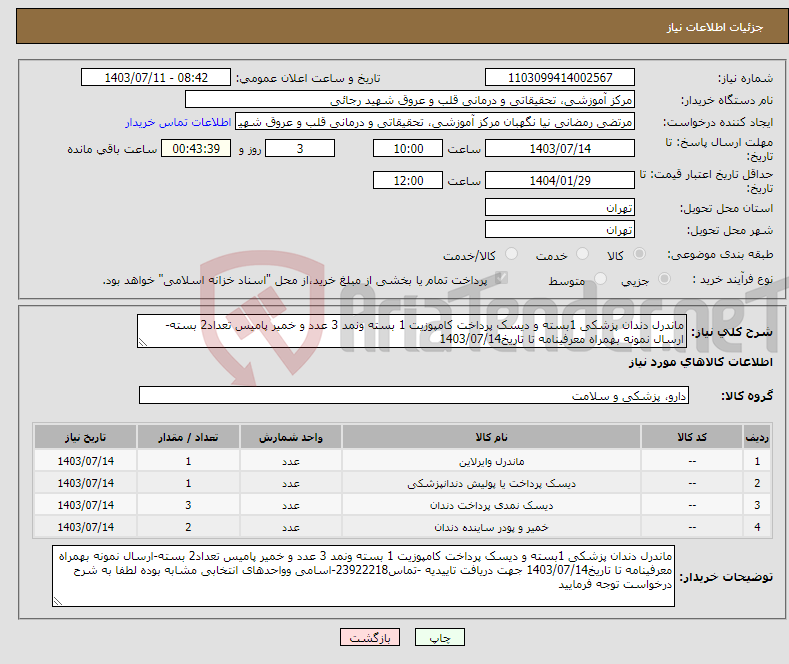This screenshot has width=789, height=664.
Task: Click the جزئیات اطلاعات نیاز header title
Action: [x=715, y=27]
